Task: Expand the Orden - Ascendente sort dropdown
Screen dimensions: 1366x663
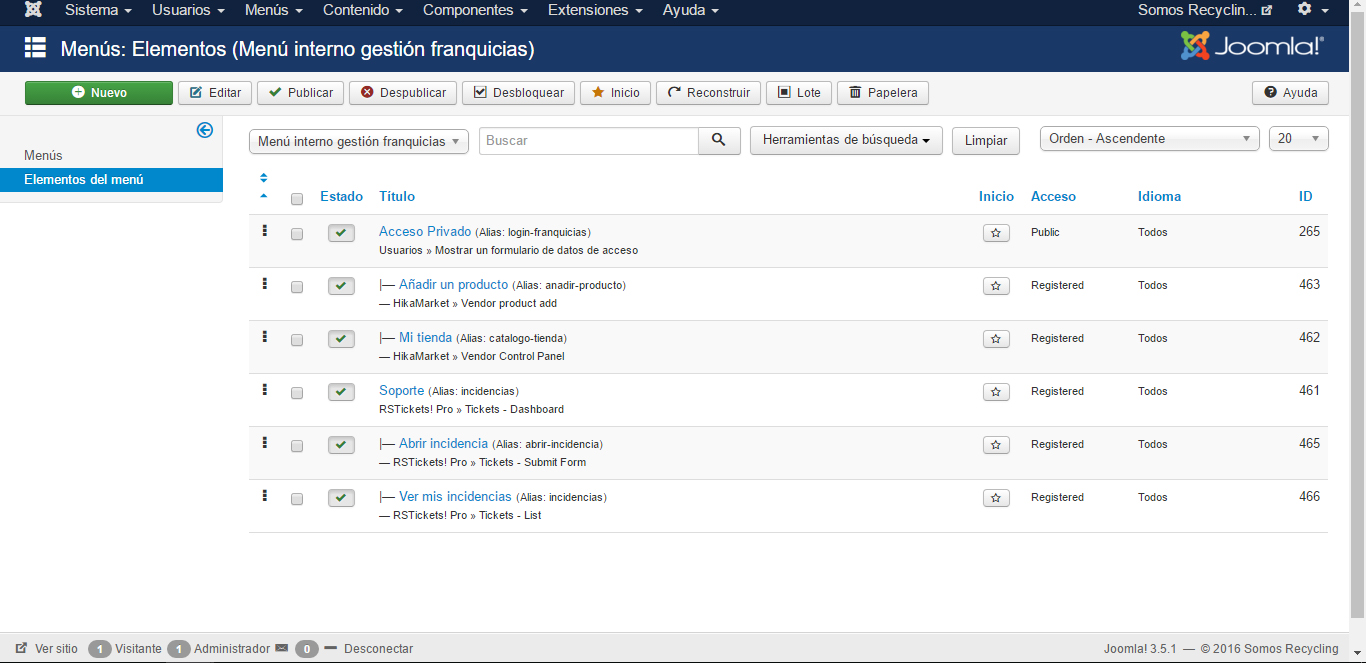Action: tap(1149, 139)
